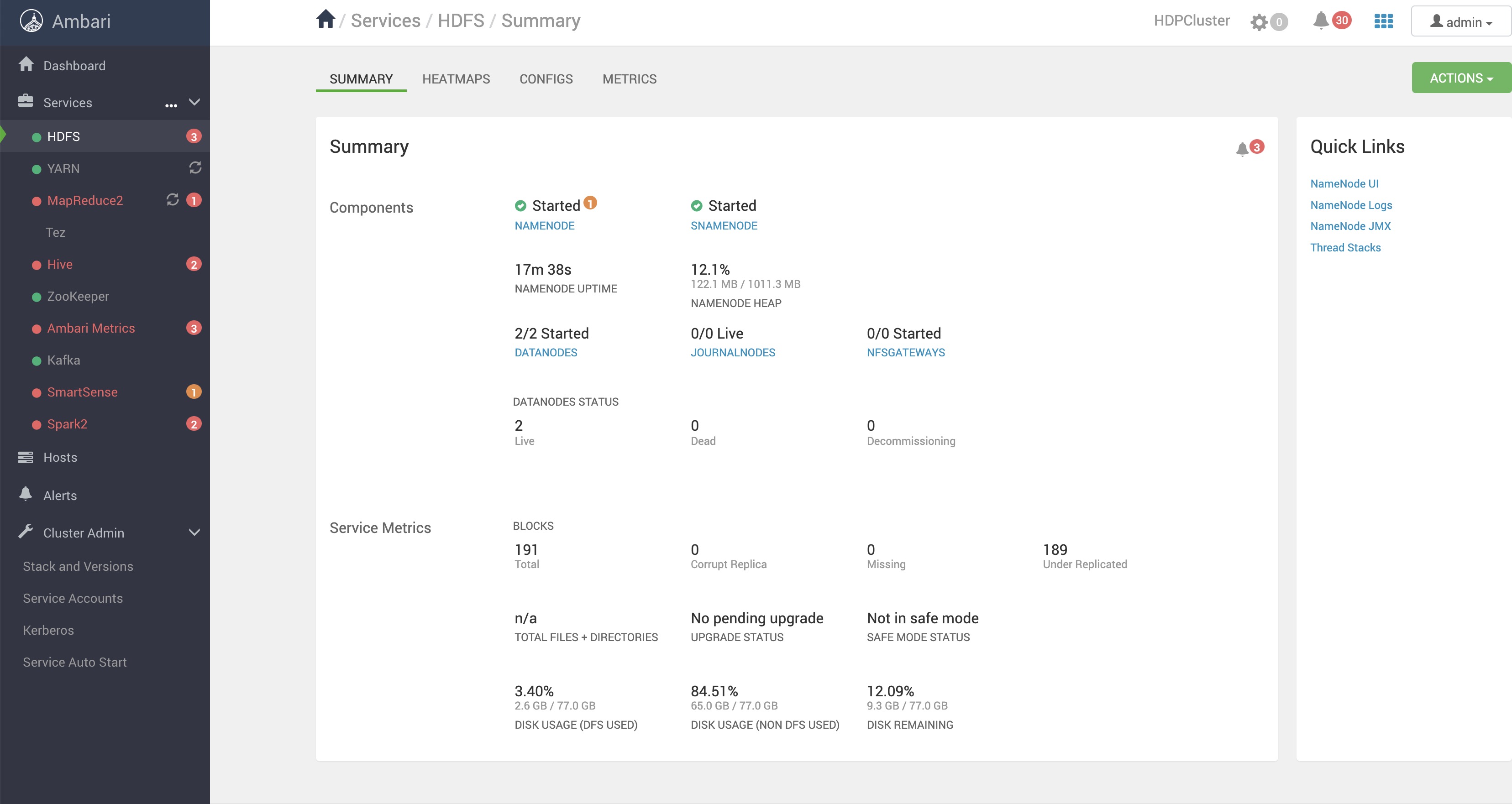Expand the Services section chevron
Image resolution: width=1512 pixels, height=804 pixels.
(x=197, y=102)
